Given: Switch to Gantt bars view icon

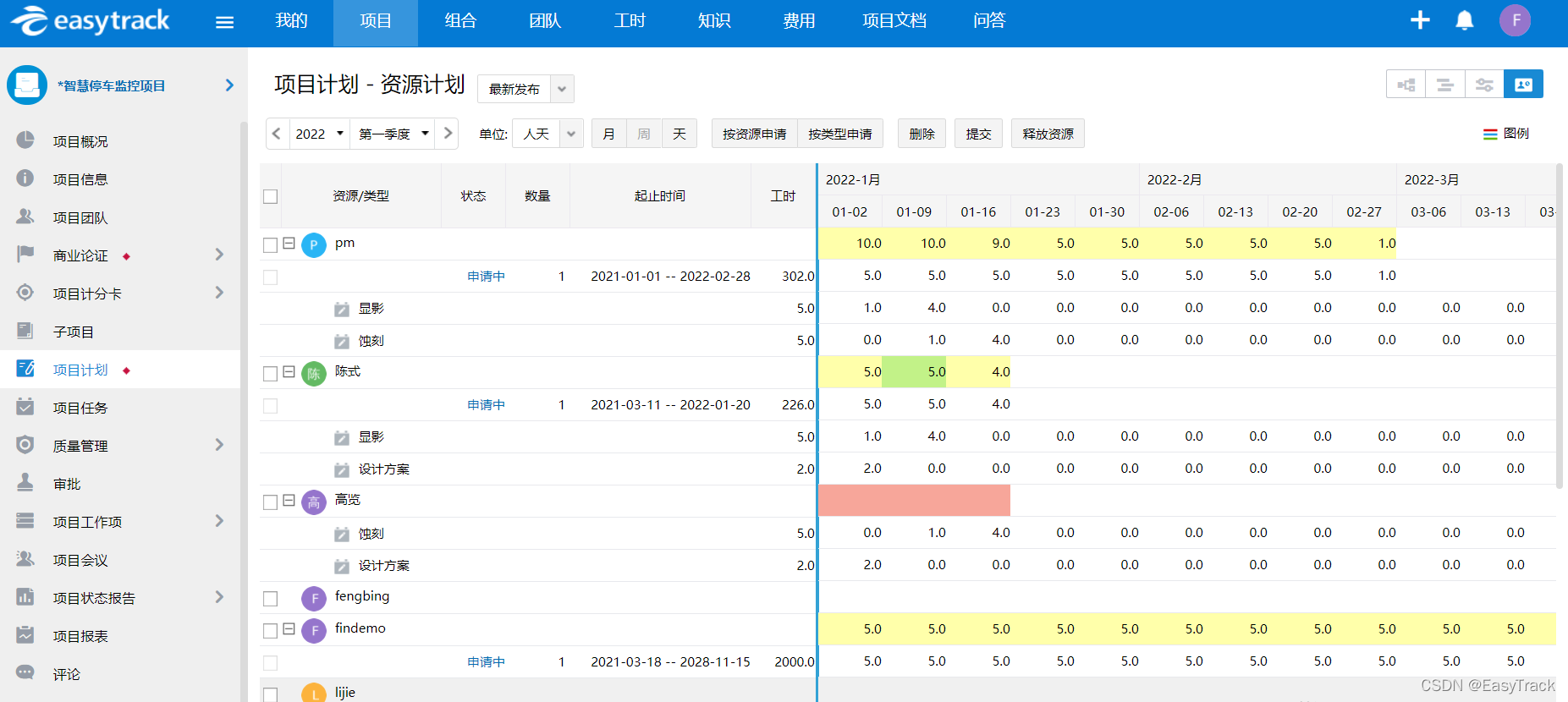Looking at the screenshot, I should coord(1445,85).
